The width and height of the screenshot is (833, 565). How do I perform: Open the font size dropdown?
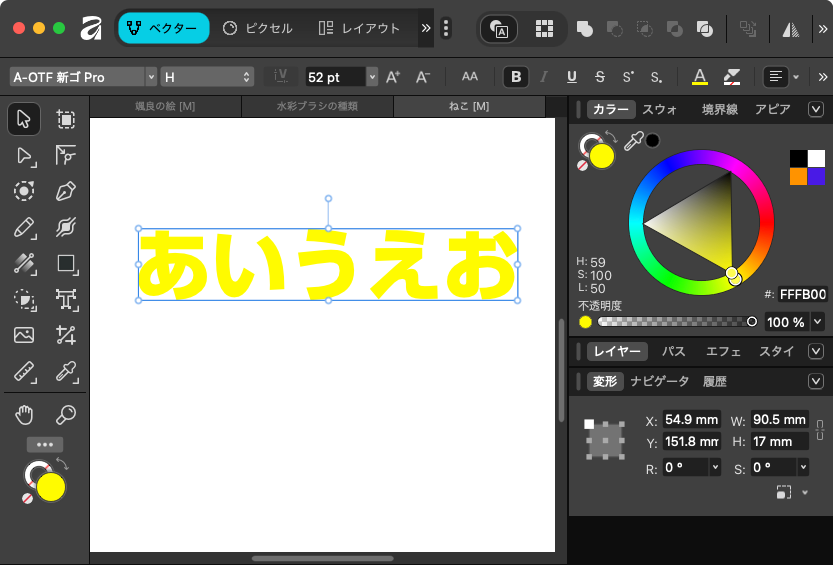[x=372, y=77]
